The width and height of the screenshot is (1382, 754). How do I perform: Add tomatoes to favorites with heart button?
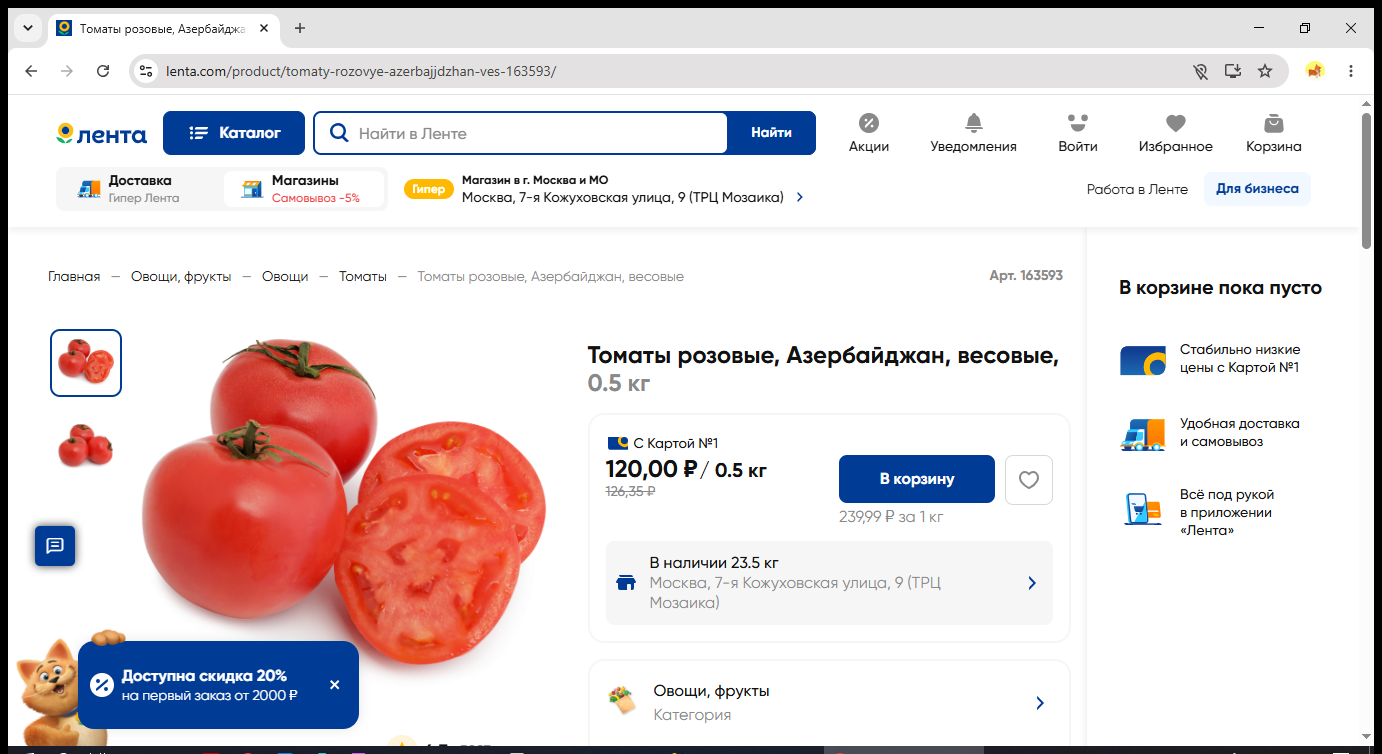coord(1029,480)
